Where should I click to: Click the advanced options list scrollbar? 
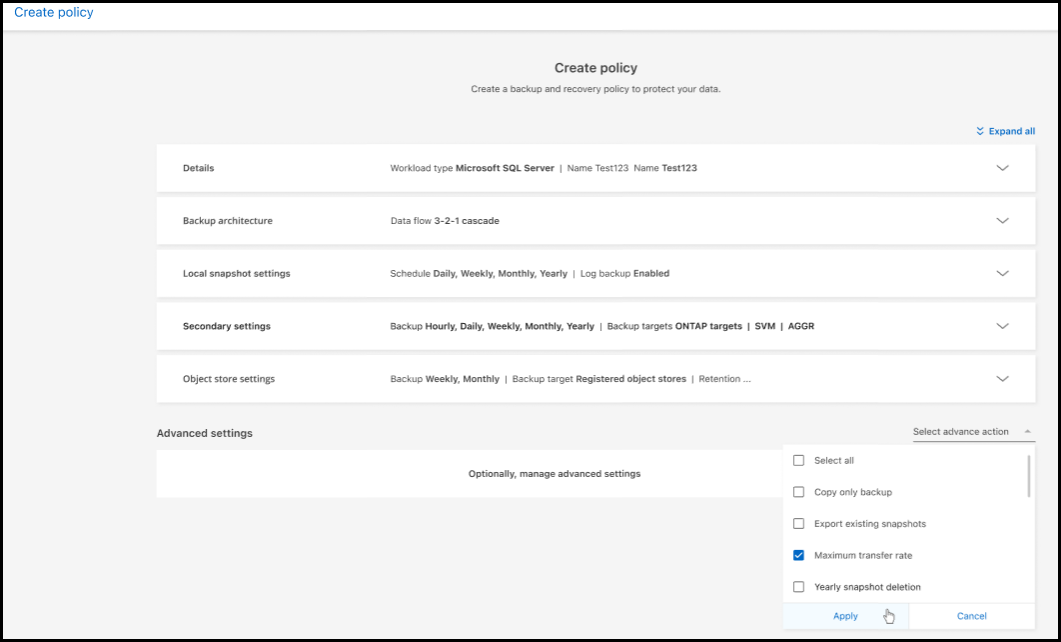click(x=1029, y=476)
